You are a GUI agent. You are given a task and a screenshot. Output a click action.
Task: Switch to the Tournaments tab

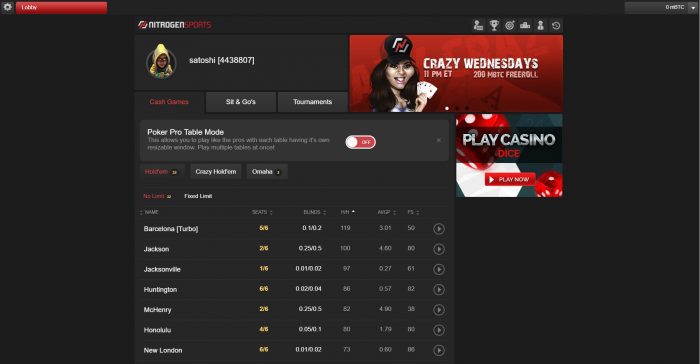[x=312, y=102]
